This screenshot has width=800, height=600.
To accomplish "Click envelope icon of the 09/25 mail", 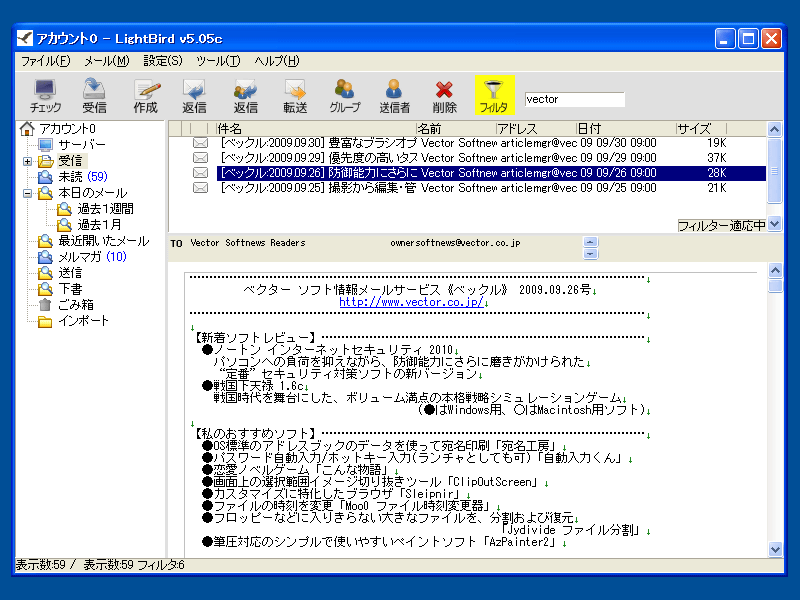I will pyautogui.click(x=201, y=188).
